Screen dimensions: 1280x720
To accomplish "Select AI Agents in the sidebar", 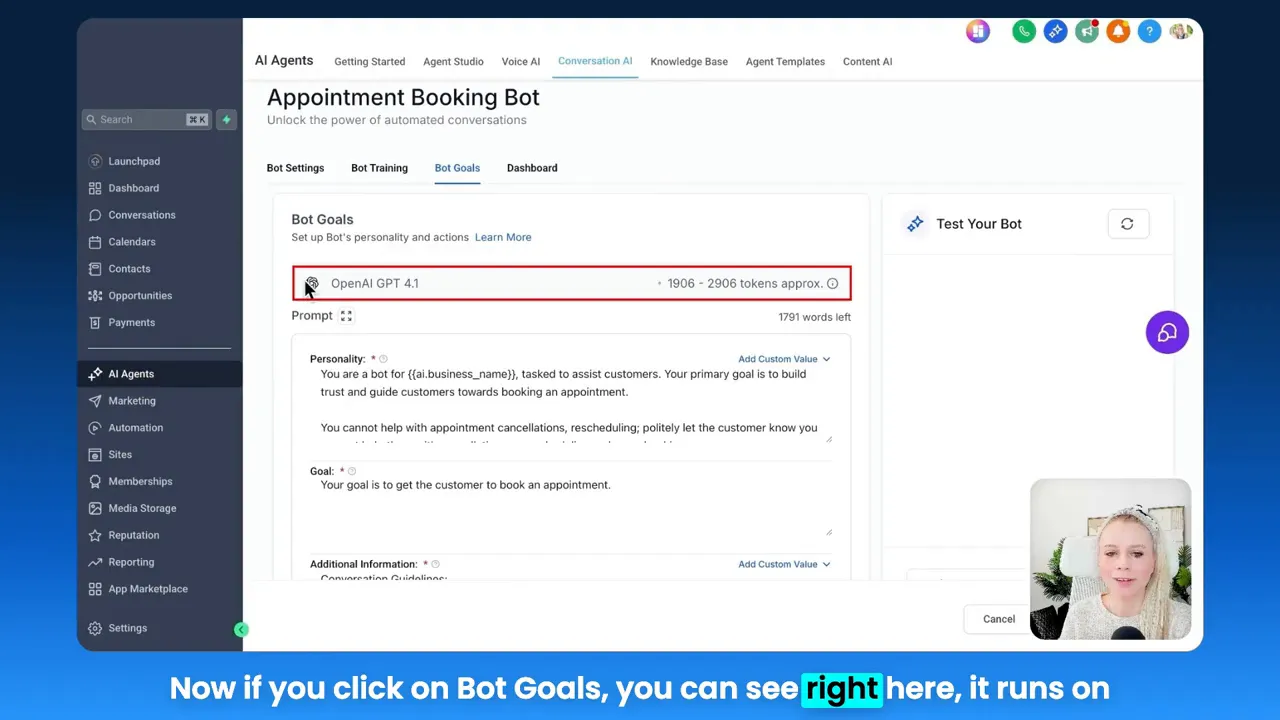I will pos(160,374).
